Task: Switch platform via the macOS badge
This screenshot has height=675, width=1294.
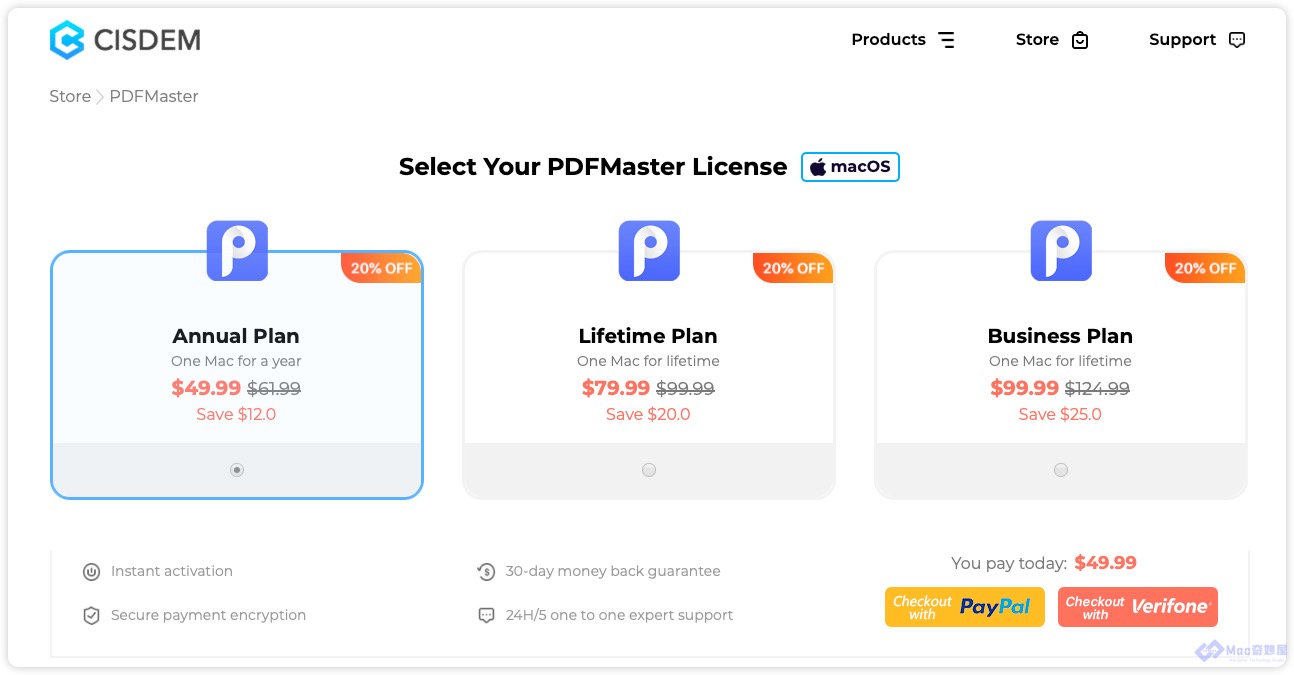Action: pos(850,167)
